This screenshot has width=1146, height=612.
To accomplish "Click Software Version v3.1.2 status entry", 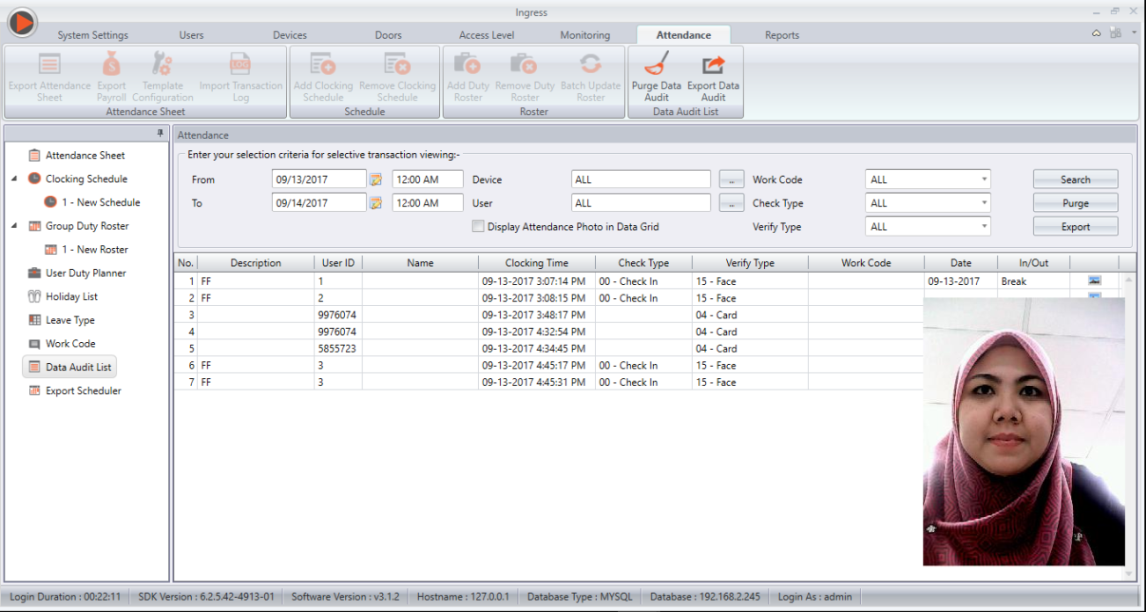I will tap(345, 597).
